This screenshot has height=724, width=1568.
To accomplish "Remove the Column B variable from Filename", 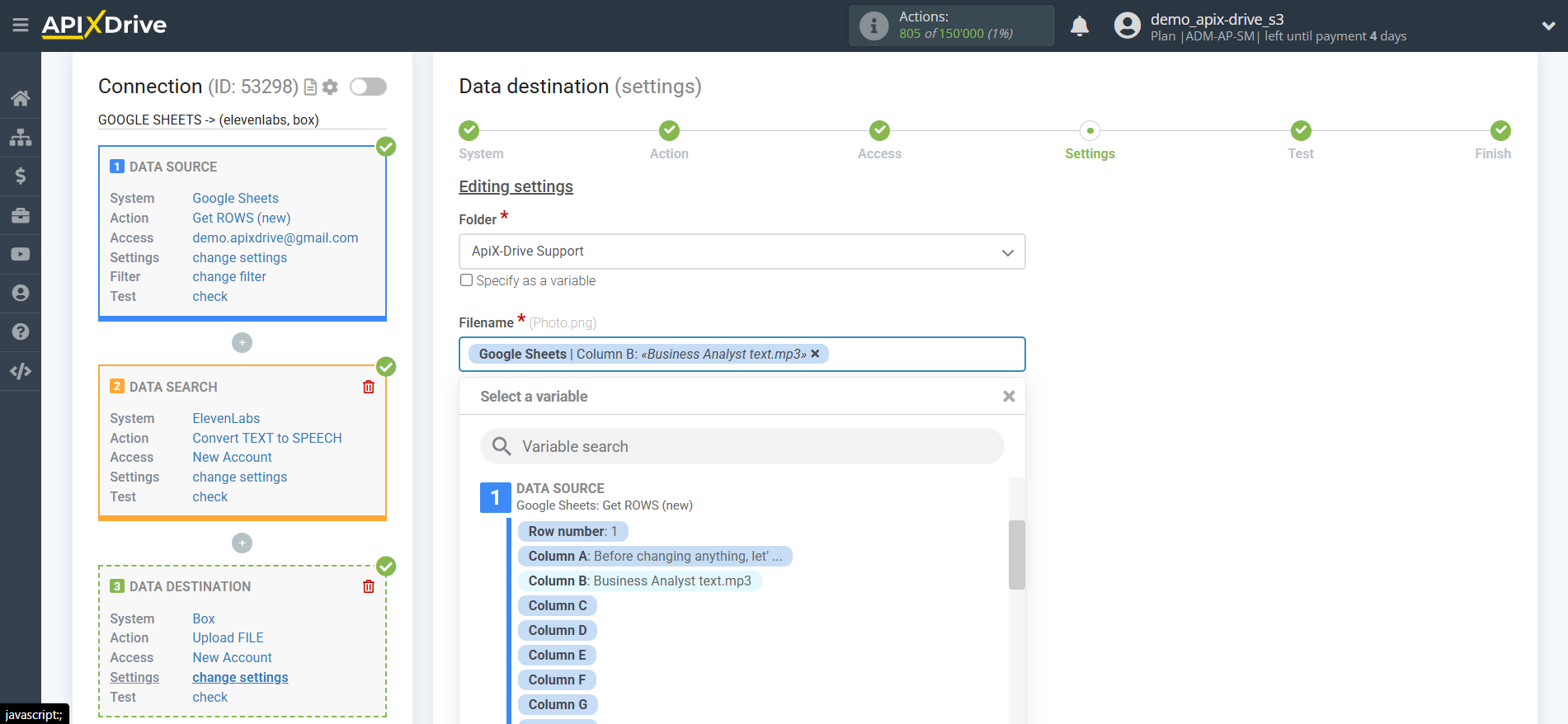I will (815, 354).
